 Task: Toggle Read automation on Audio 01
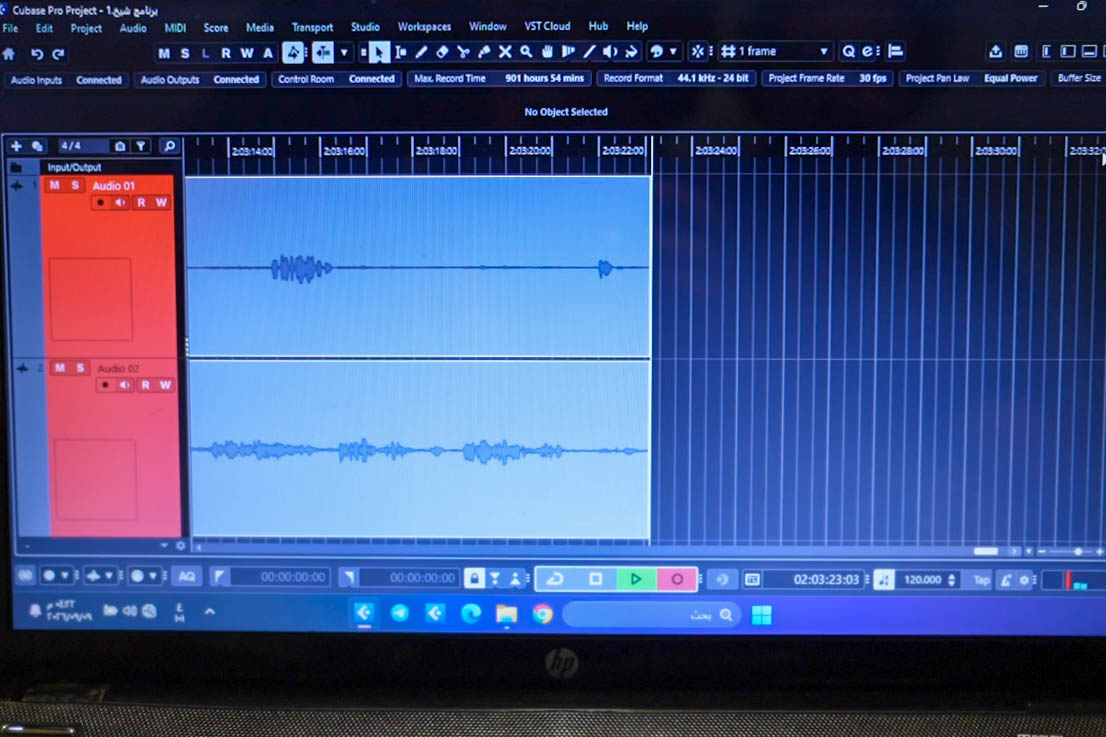[141, 203]
